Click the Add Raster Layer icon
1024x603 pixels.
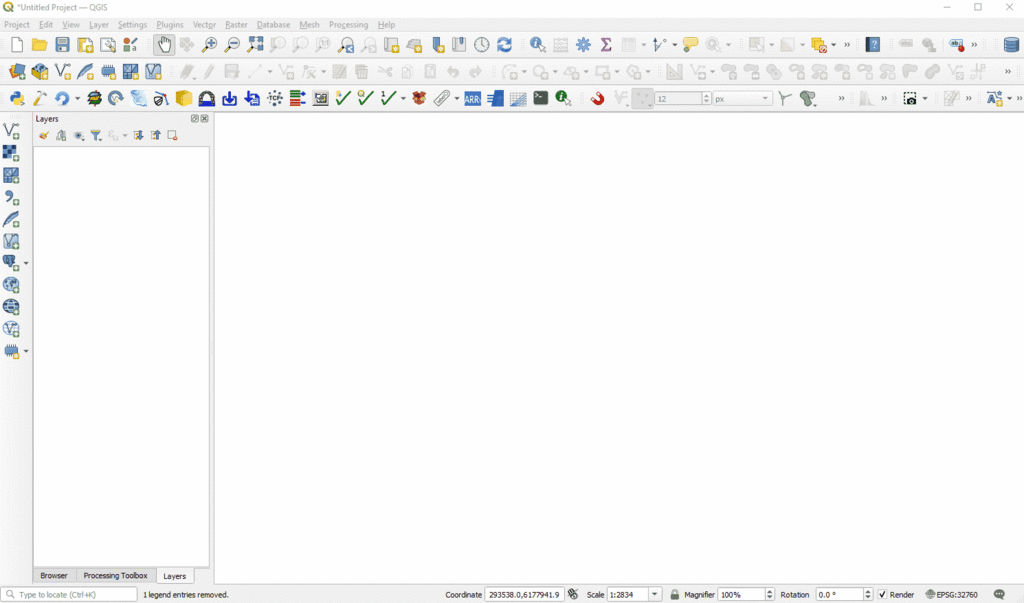[11, 153]
